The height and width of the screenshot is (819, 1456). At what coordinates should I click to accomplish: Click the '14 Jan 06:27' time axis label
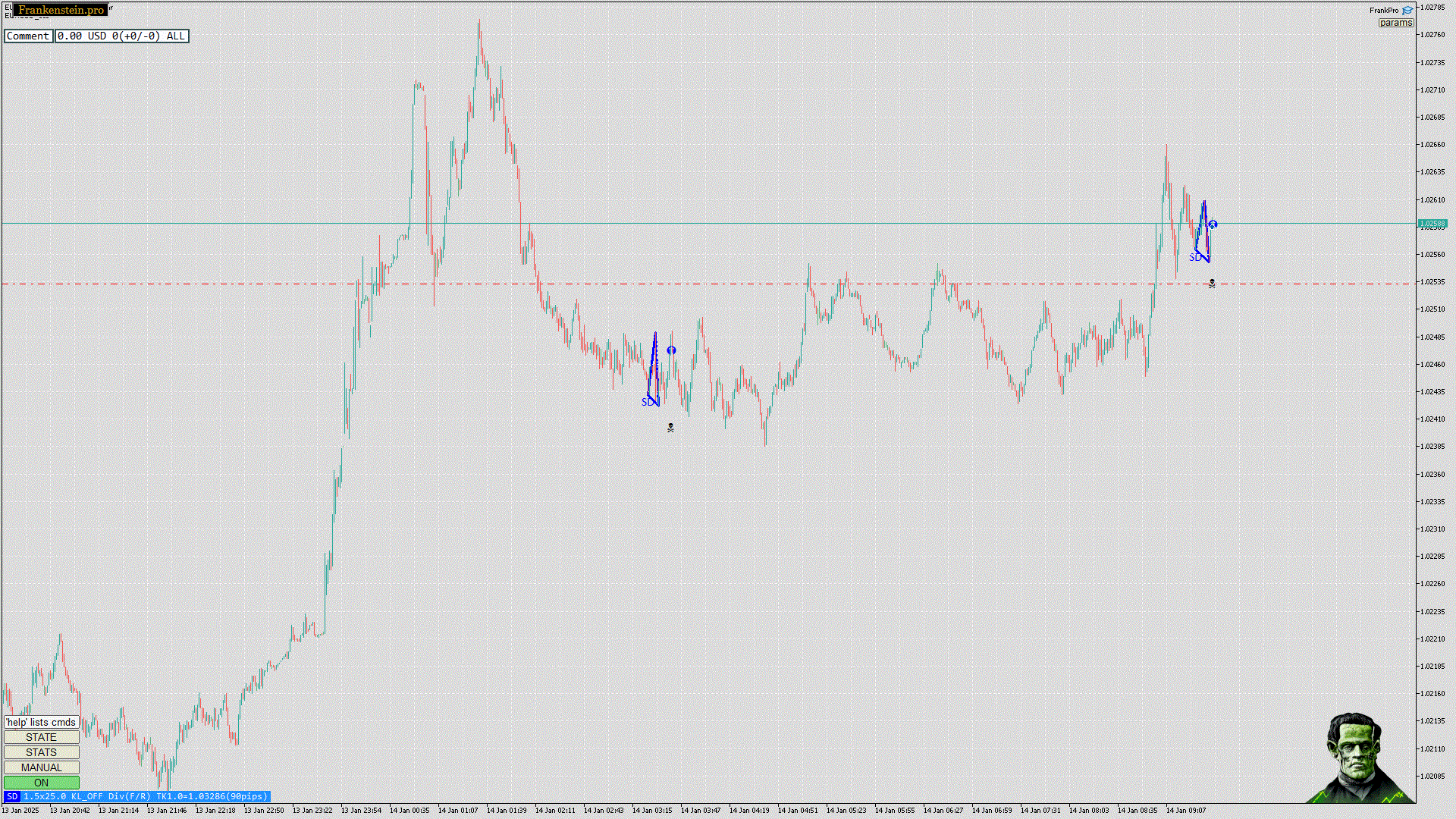click(x=943, y=811)
